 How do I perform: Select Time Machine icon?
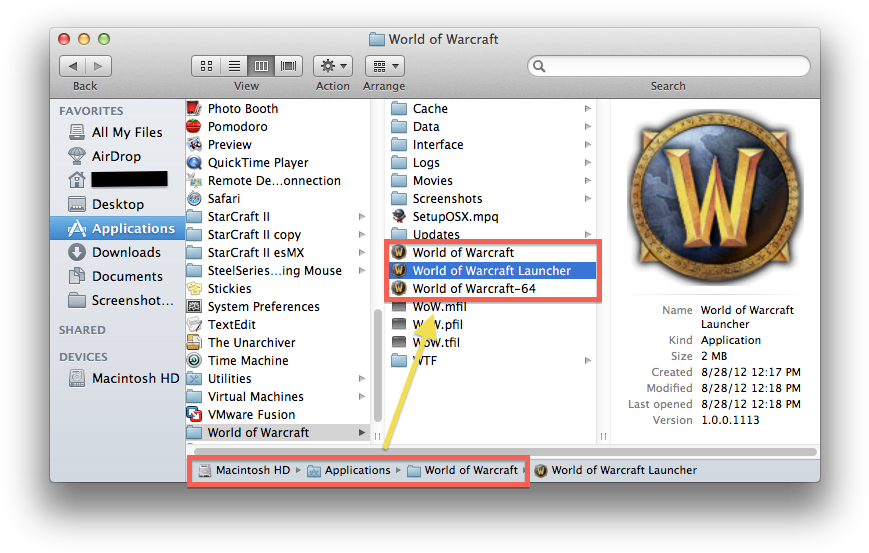pyautogui.click(x=194, y=361)
